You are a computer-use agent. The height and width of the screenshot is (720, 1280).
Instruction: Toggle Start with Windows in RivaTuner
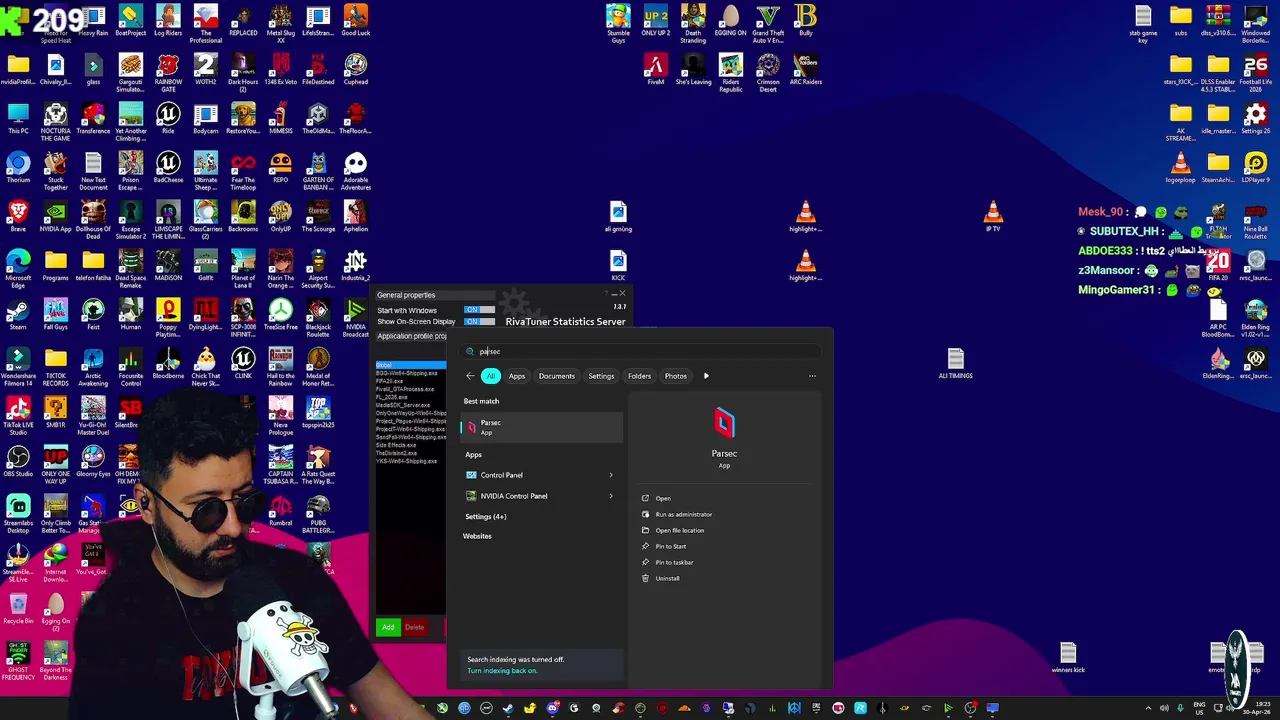click(x=479, y=310)
